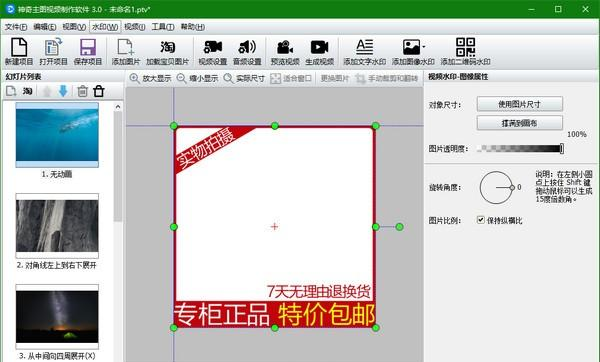Toggle the 保持纵横比 checkbox

pos(481,220)
